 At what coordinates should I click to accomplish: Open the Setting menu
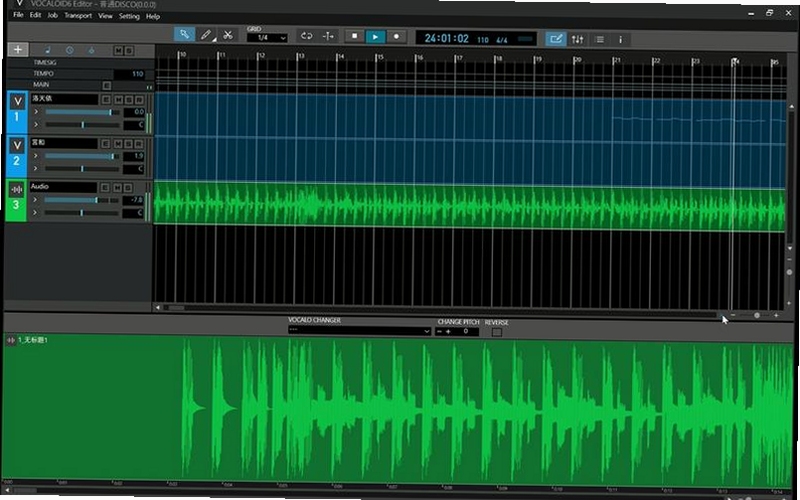click(129, 16)
